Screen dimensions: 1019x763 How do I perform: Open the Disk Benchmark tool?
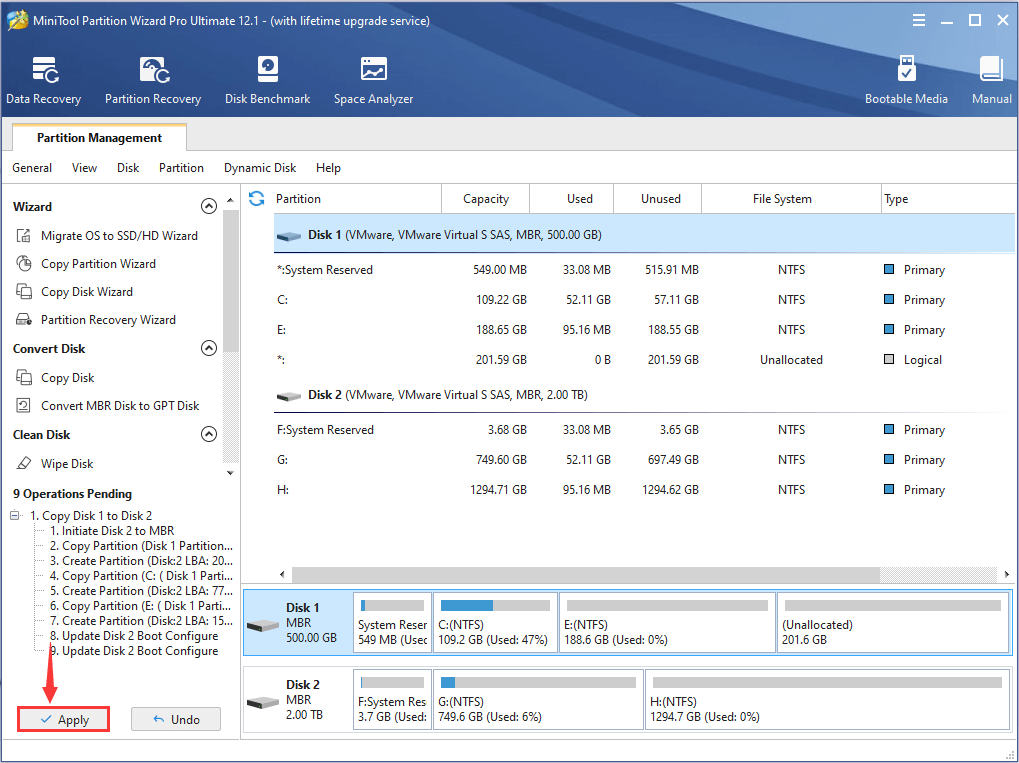click(x=267, y=81)
